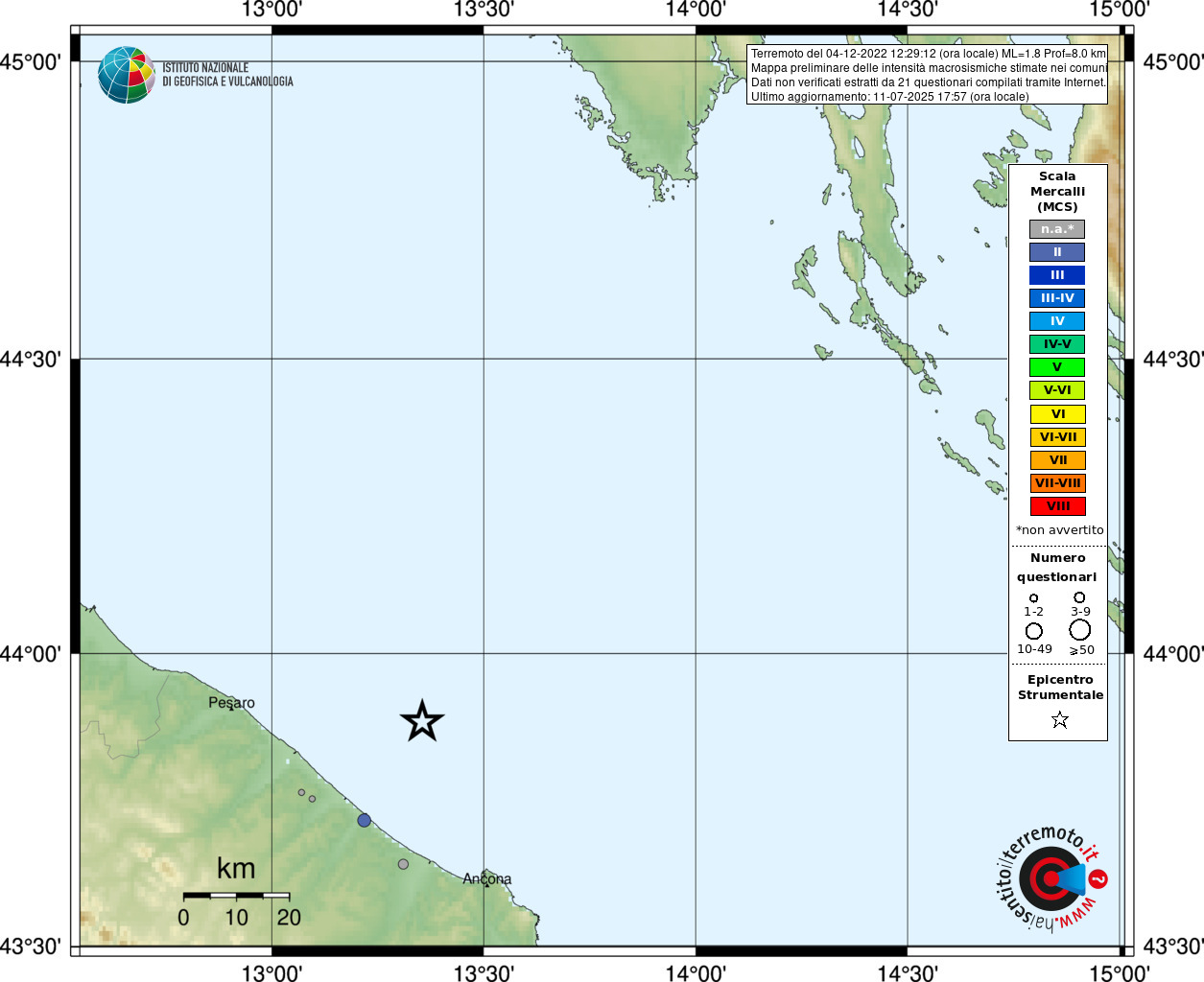This screenshot has width=1204, height=982.
Task: Click the epicenter star on the map
Action: pos(422,721)
